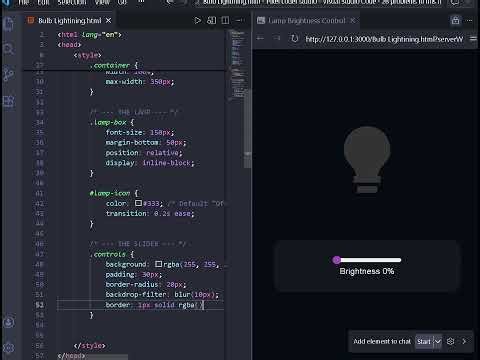Click the position: relative line
Image resolution: width=480 pixels, height=360 pixels.
[144, 153]
